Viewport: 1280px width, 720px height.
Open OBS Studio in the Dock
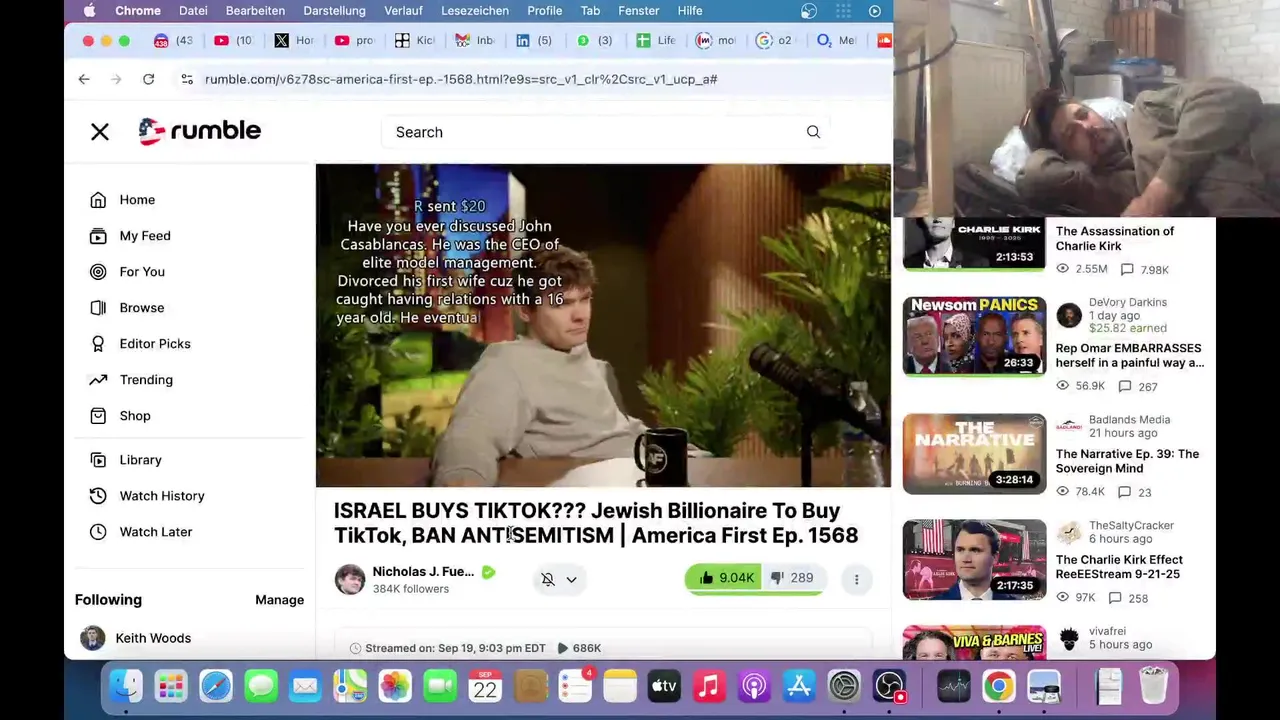(889, 686)
